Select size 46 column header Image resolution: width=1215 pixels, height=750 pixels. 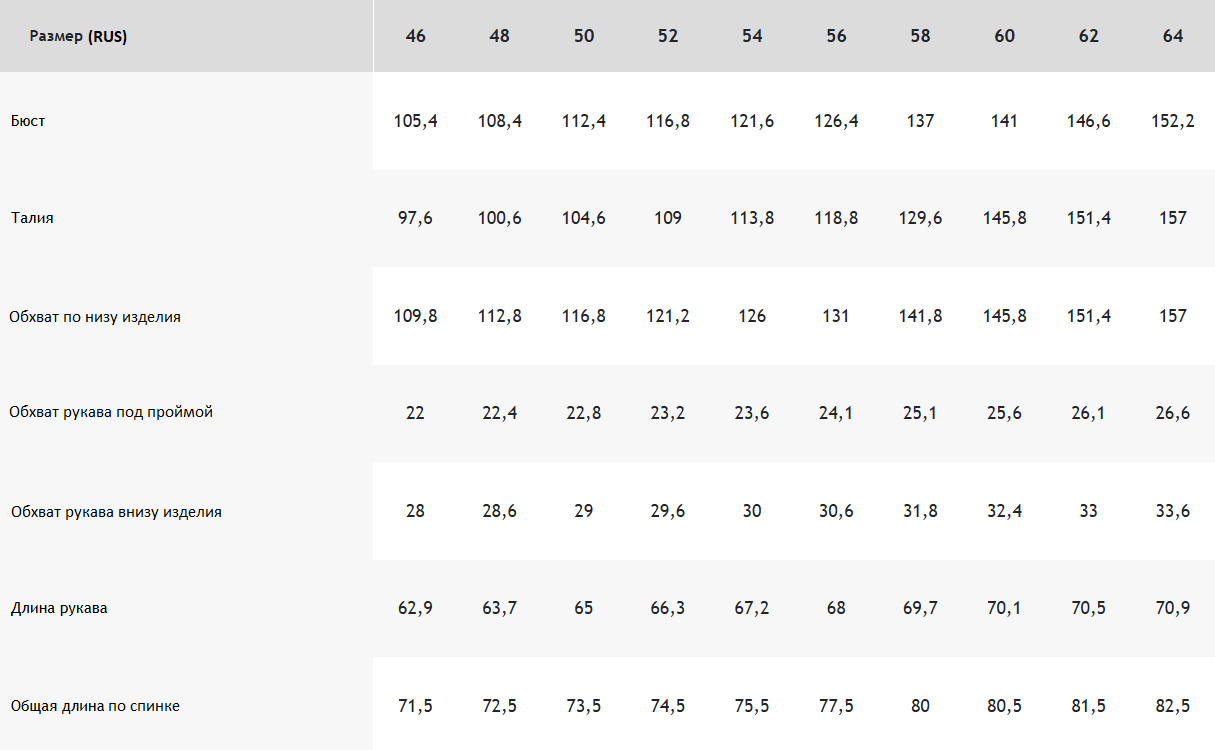[x=416, y=36]
